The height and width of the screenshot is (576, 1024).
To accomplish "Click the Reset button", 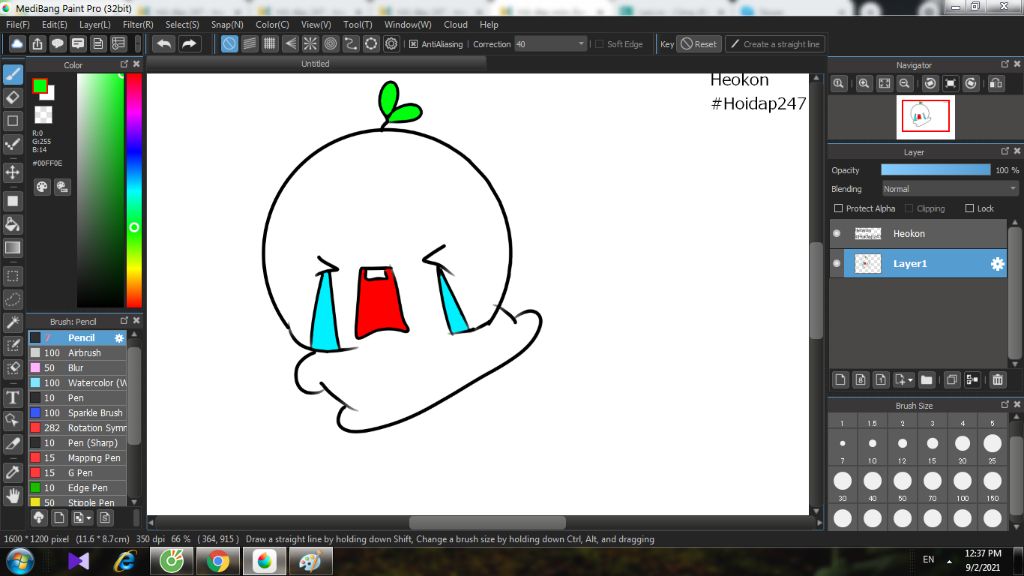I will (x=698, y=44).
